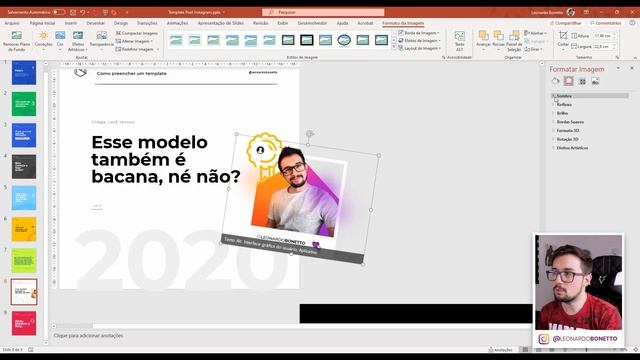Select slide 1 thumbnail (dark blue)
640x360 pixels.
24,73
